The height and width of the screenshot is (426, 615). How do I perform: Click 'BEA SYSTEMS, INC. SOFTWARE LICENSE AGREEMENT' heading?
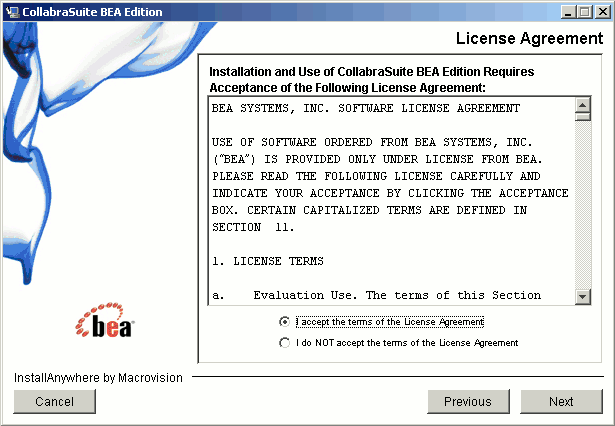(x=366, y=108)
